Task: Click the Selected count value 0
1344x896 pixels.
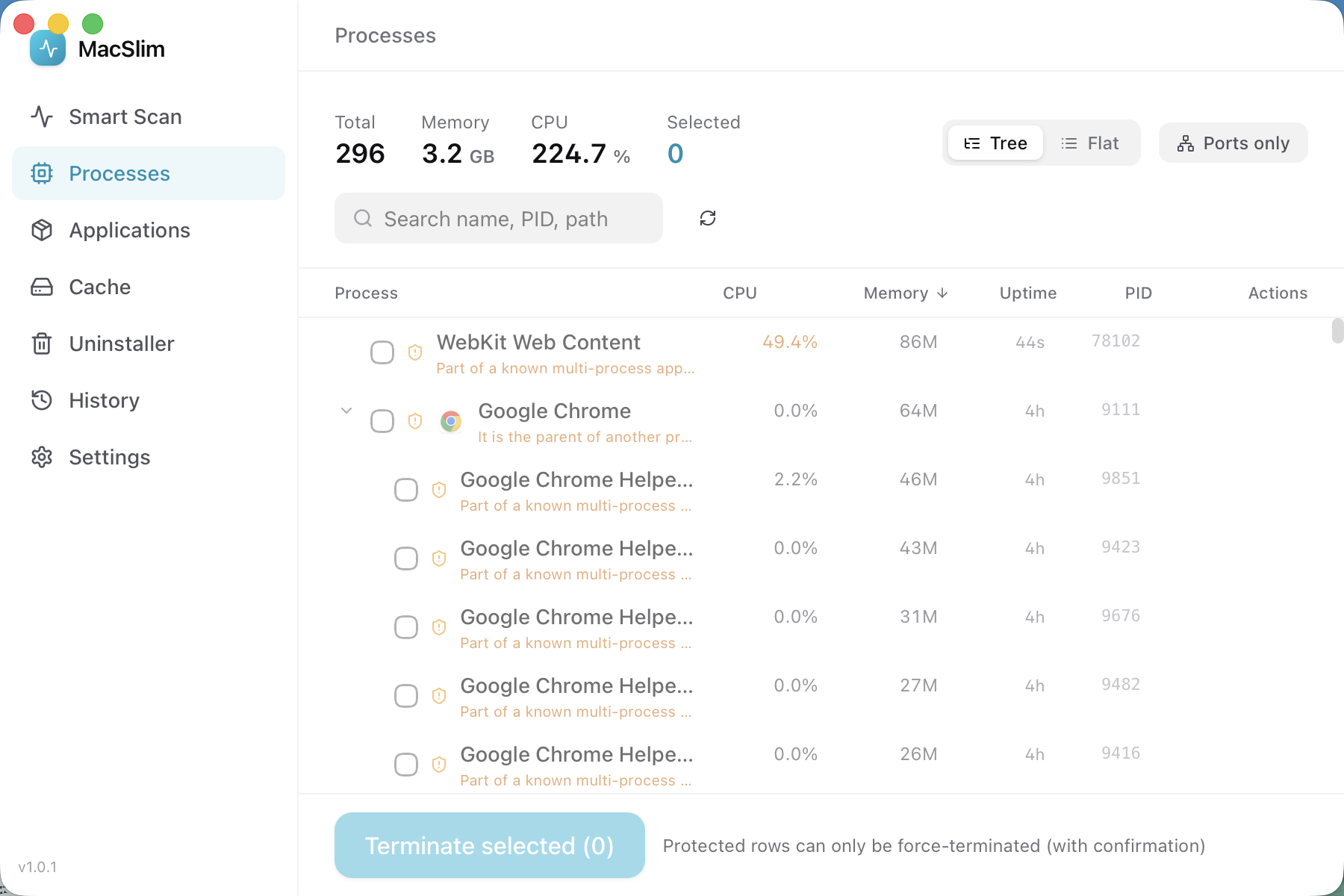Action: [675, 154]
